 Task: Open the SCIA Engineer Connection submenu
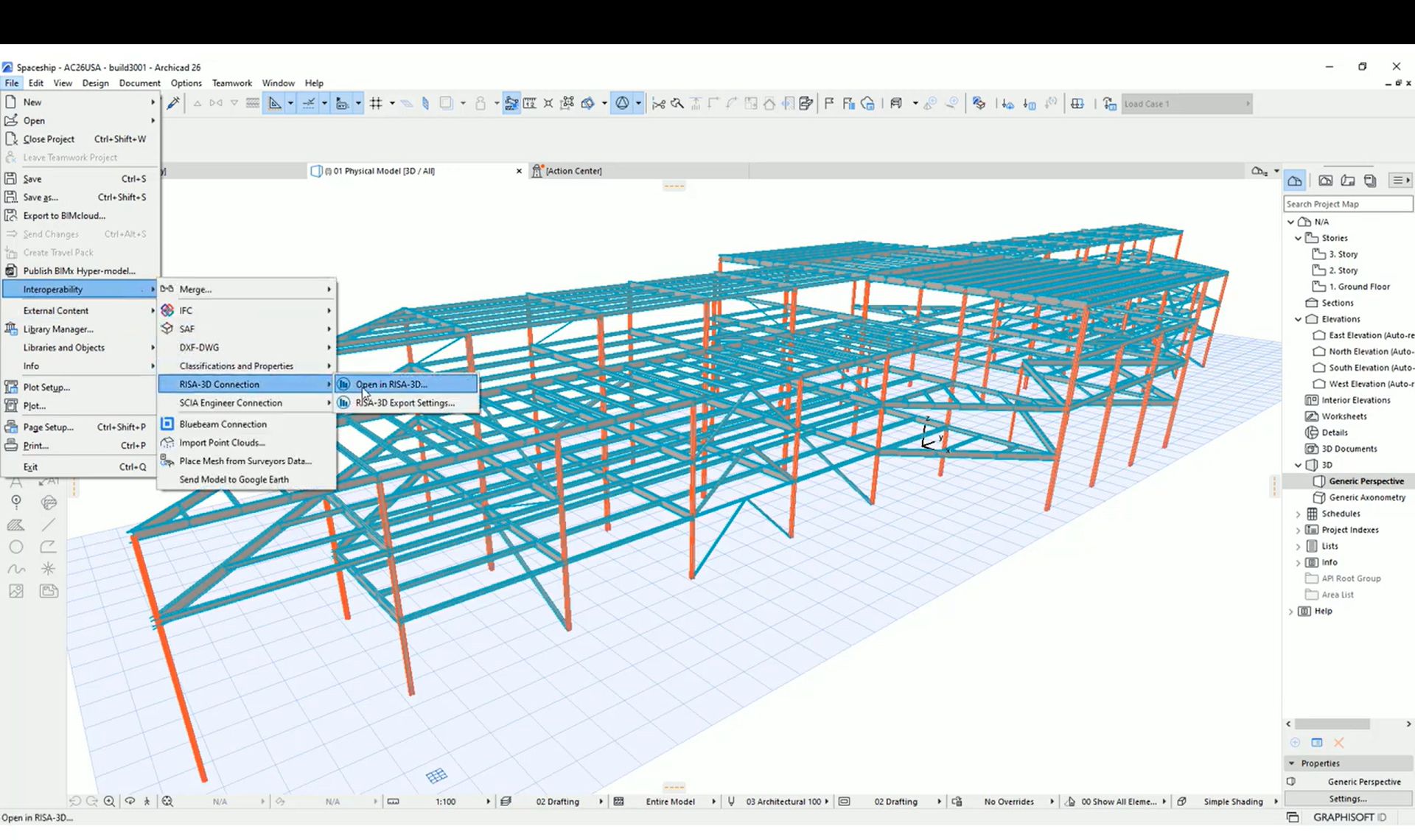click(247, 403)
